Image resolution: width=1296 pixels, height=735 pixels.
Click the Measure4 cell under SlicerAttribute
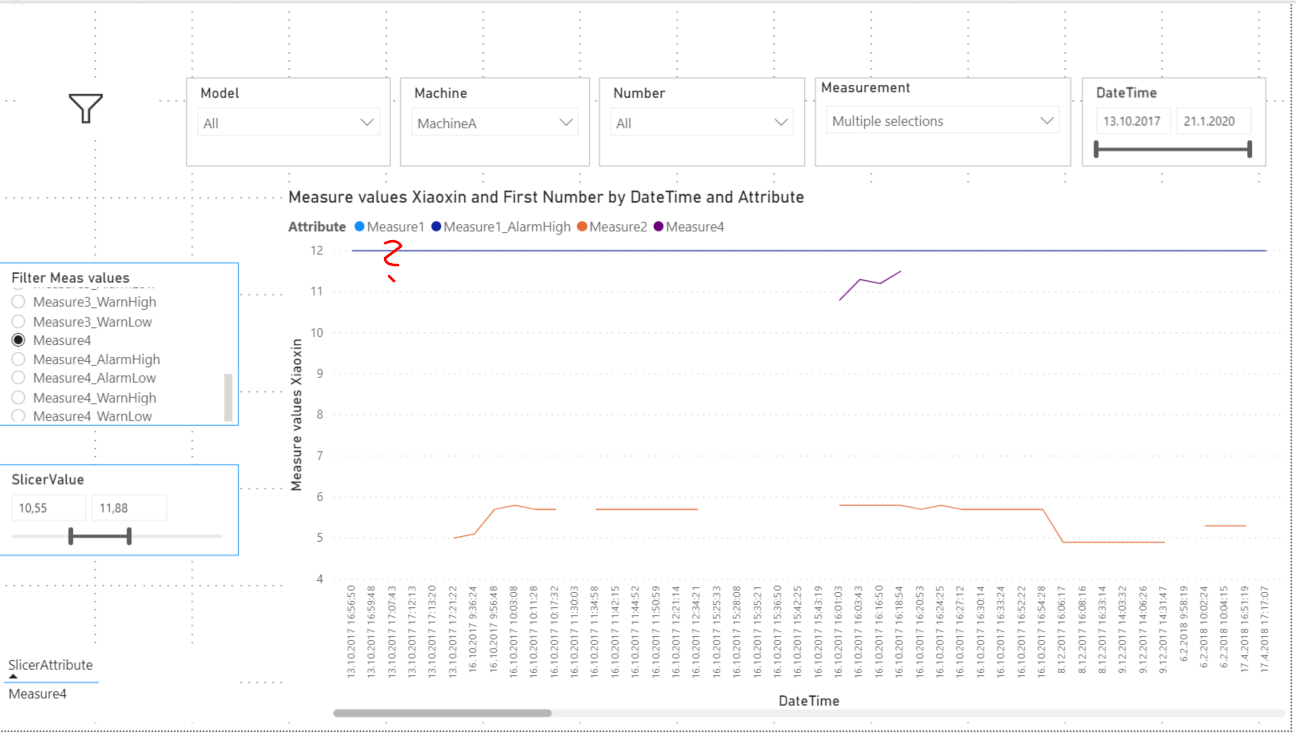[x=38, y=693]
